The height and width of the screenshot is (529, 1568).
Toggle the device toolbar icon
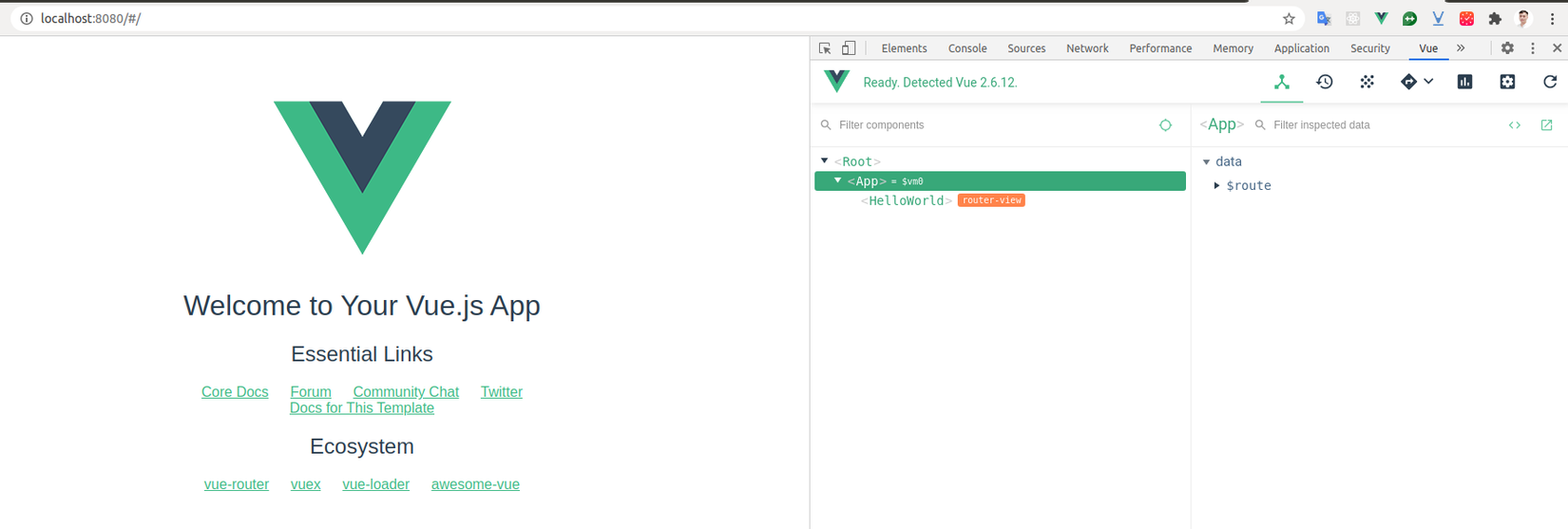849,47
